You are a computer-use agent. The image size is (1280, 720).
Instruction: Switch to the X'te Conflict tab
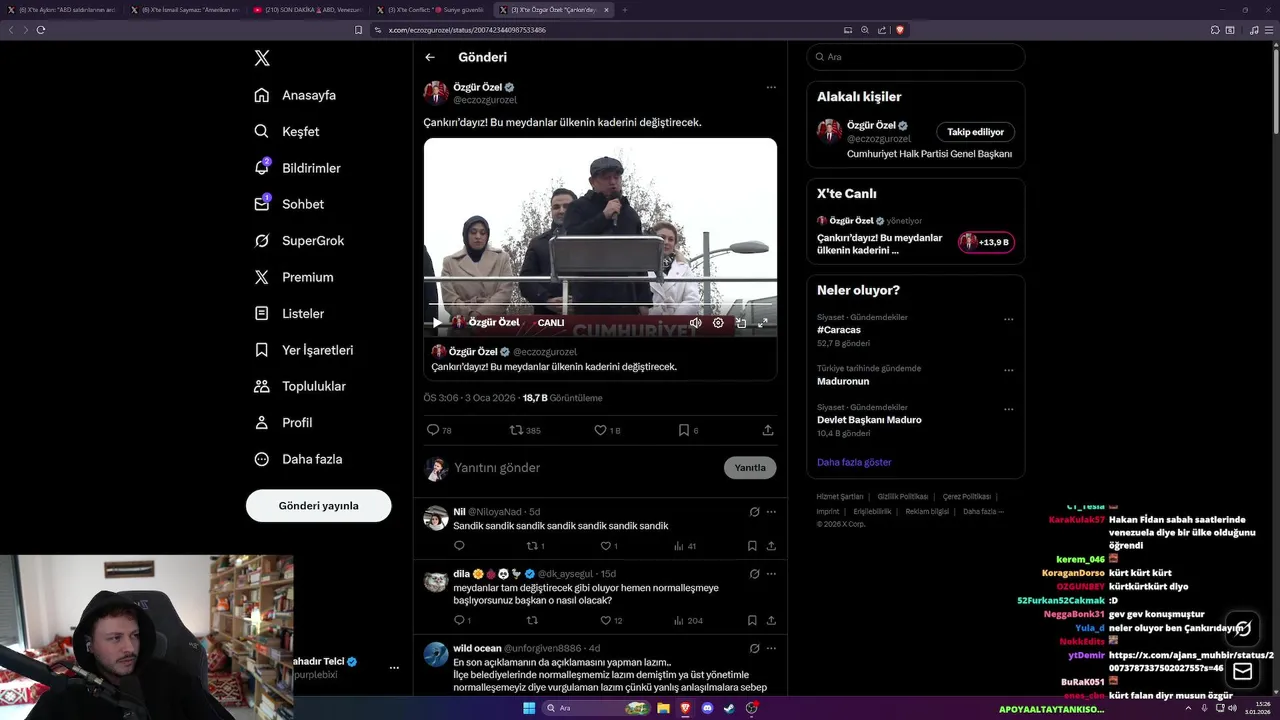click(x=431, y=10)
